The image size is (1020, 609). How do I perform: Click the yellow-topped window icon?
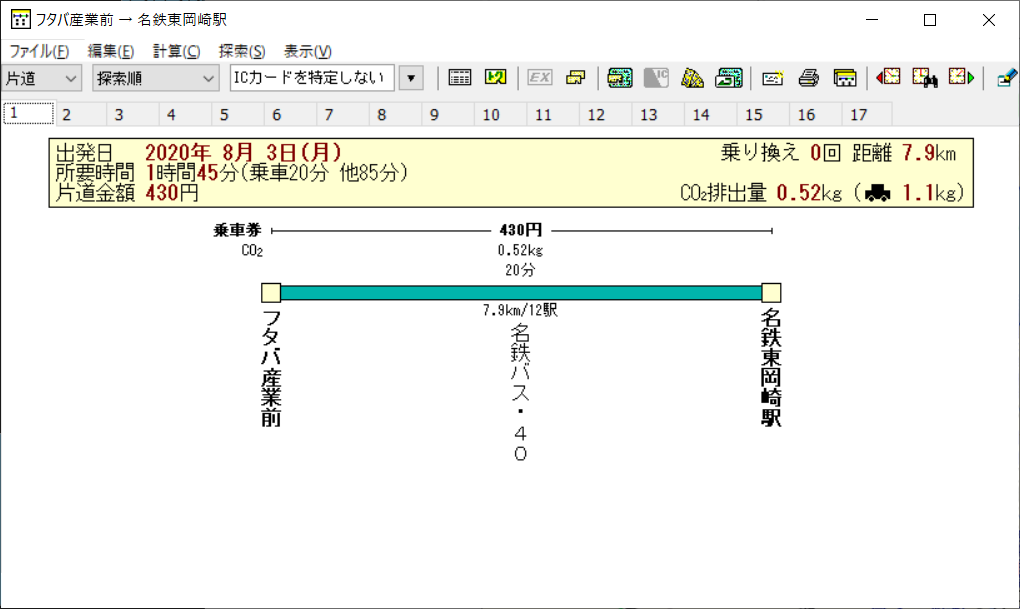(x=845, y=78)
